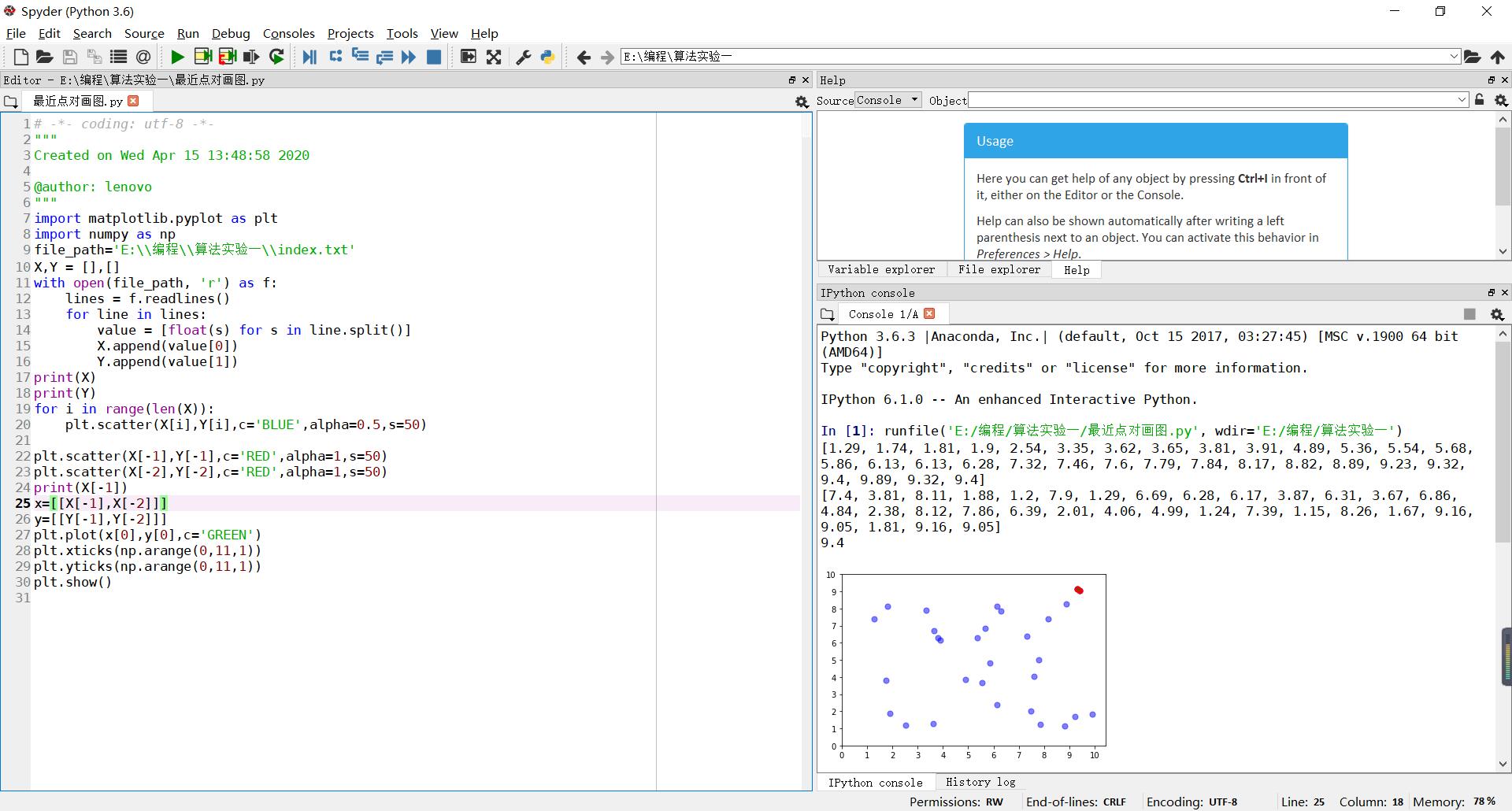Open the Source Console dropdown

[x=888, y=100]
